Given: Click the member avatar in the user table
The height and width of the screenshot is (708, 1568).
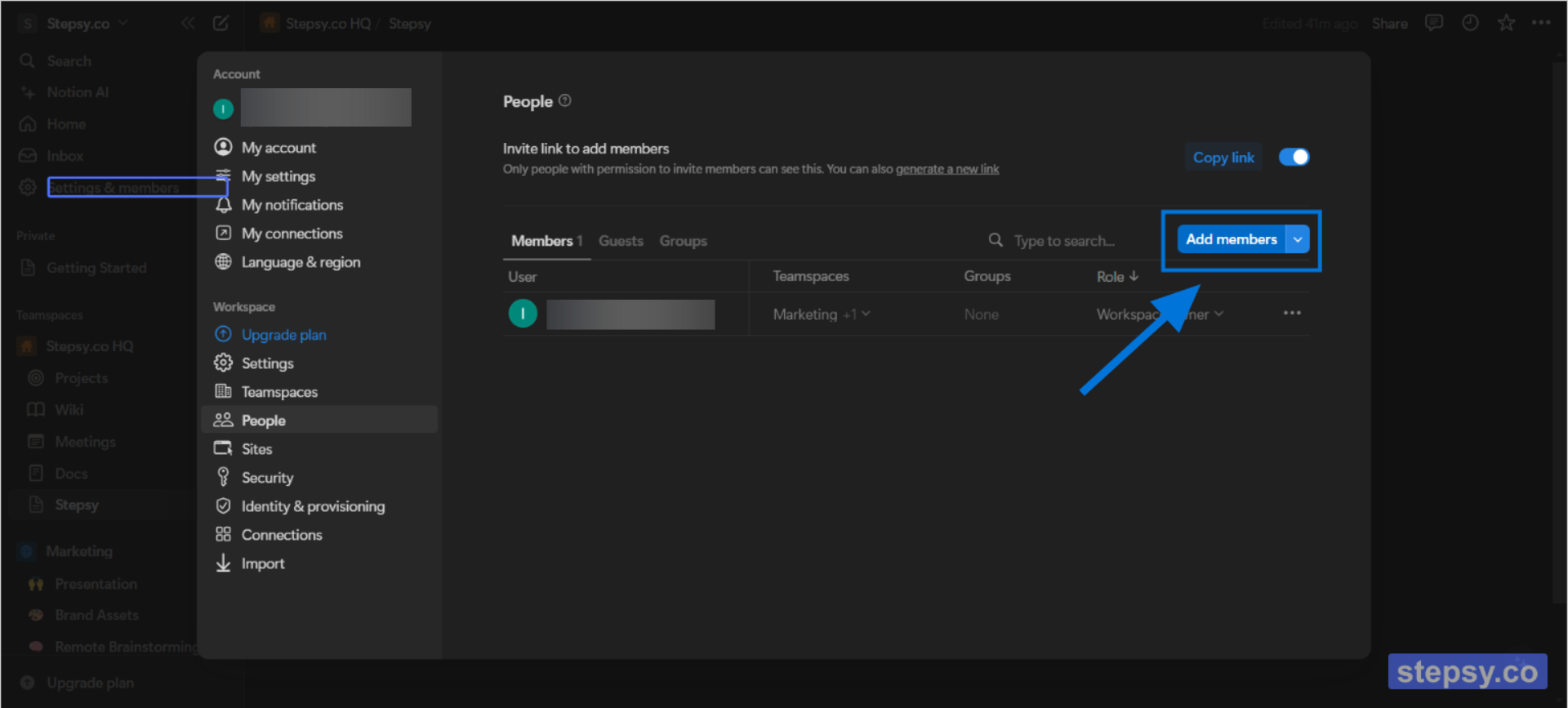Looking at the screenshot, I should pos(523,314).
